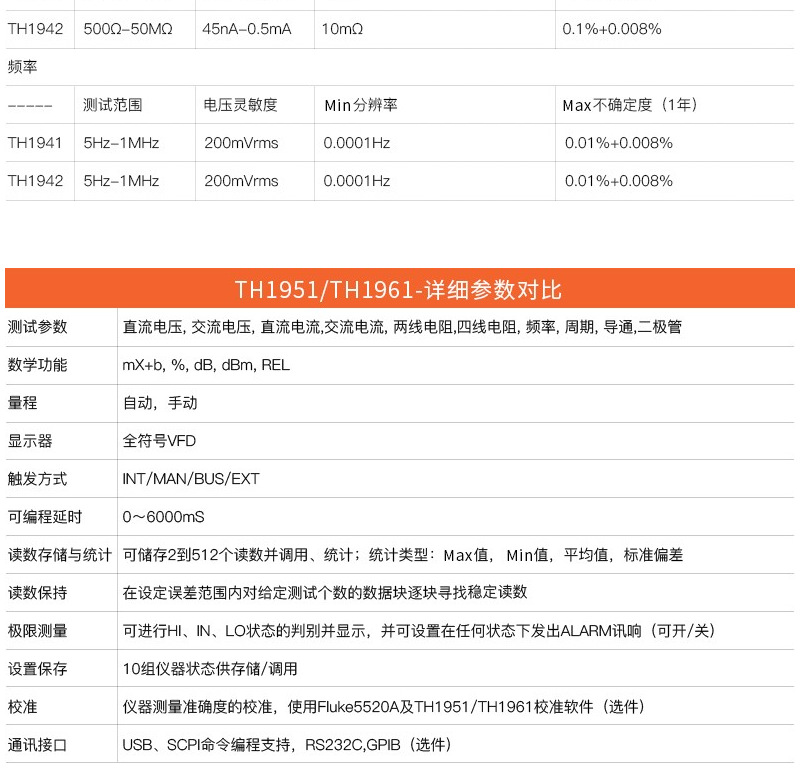The image size is (800, 770).
Task: Click the '设置保存' row label
Action: tap(37, 668)
